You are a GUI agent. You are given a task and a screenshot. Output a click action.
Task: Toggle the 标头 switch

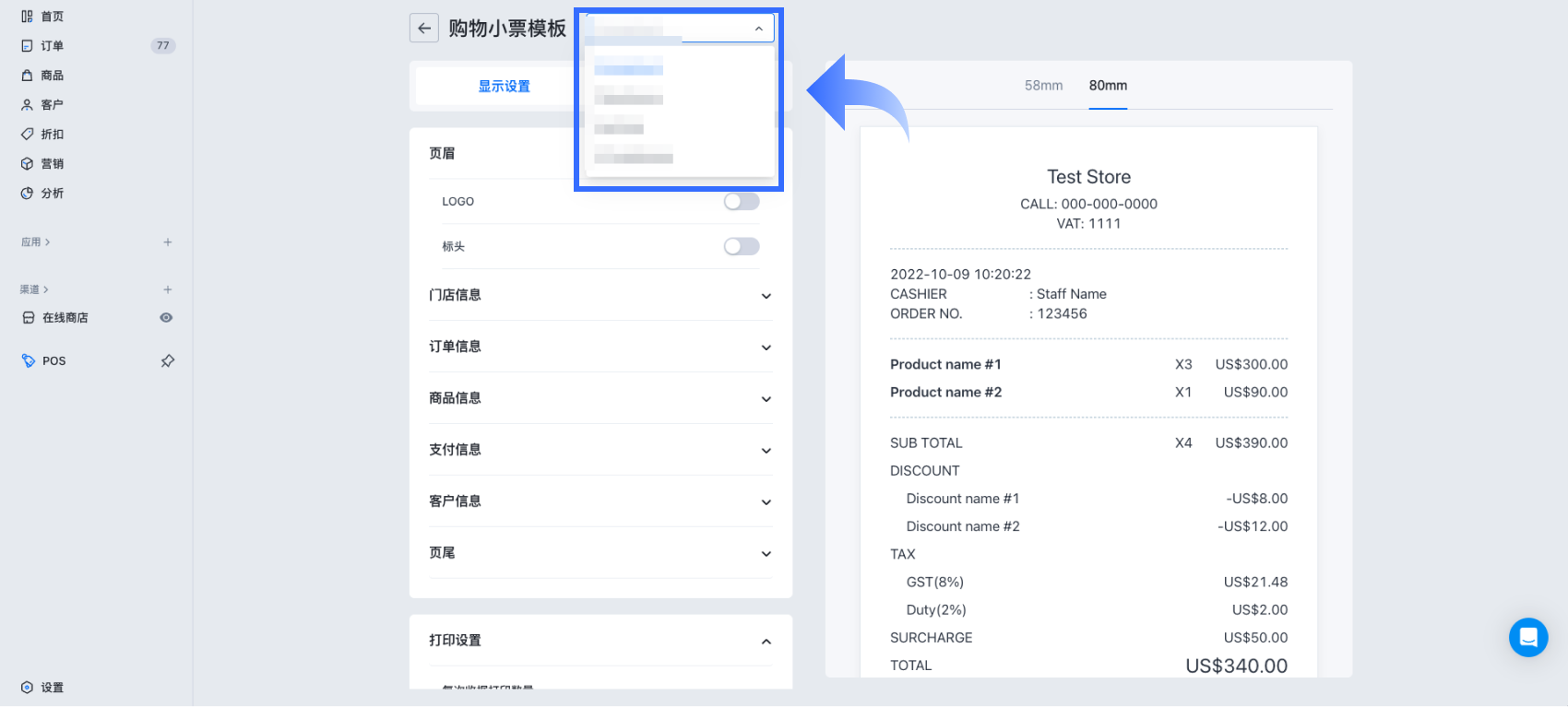(742, 246)
